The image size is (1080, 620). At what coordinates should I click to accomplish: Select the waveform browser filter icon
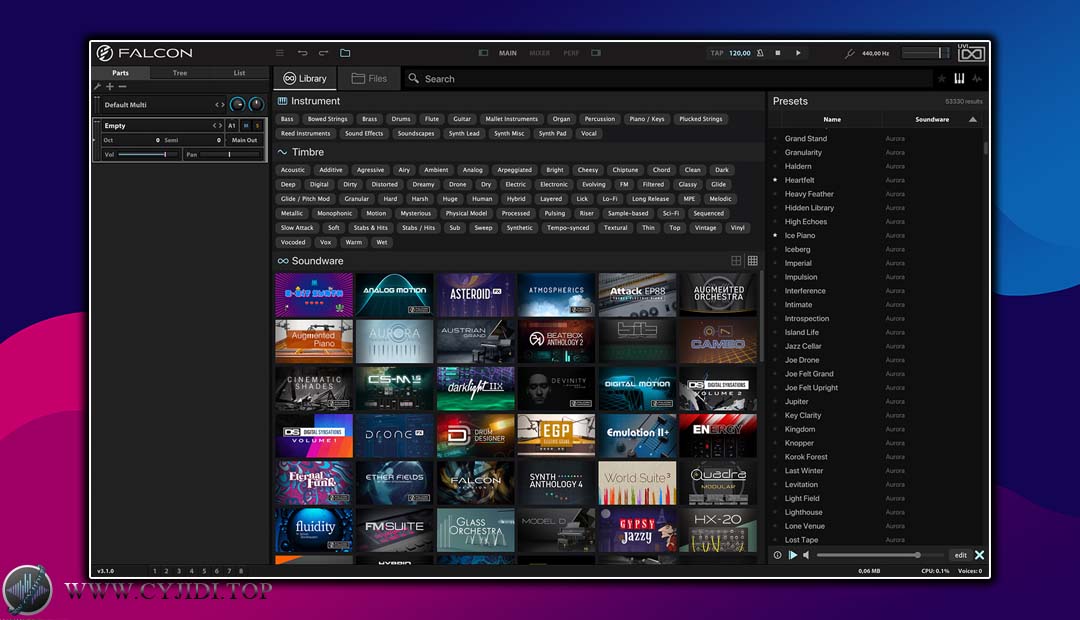pos(977,79)
